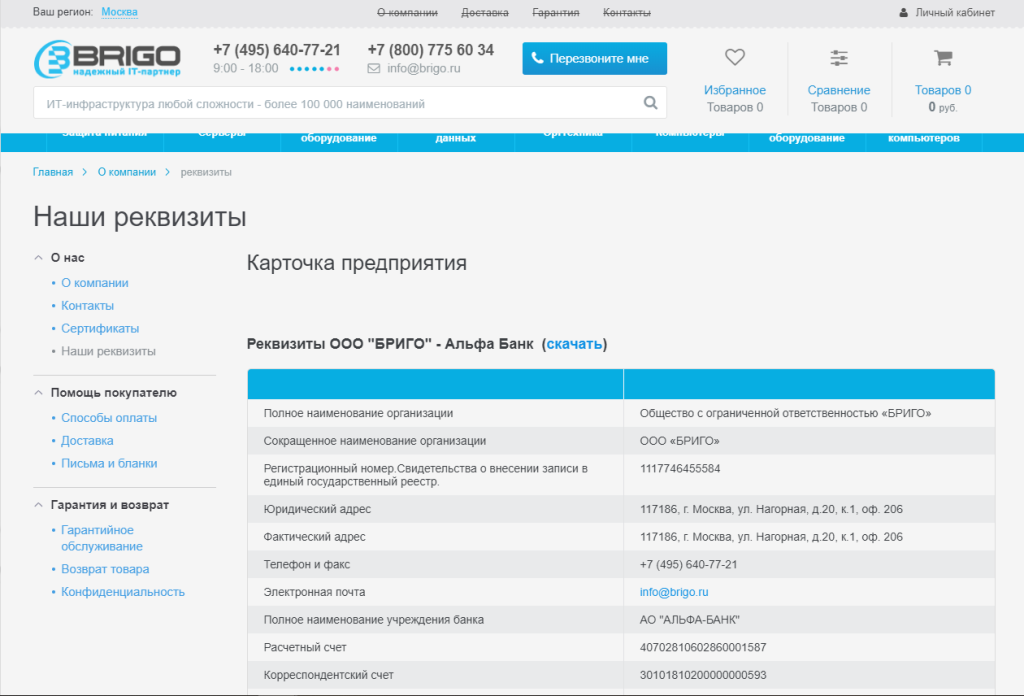
Task: Click the Товаров 0 cart link
Action: 943,90
